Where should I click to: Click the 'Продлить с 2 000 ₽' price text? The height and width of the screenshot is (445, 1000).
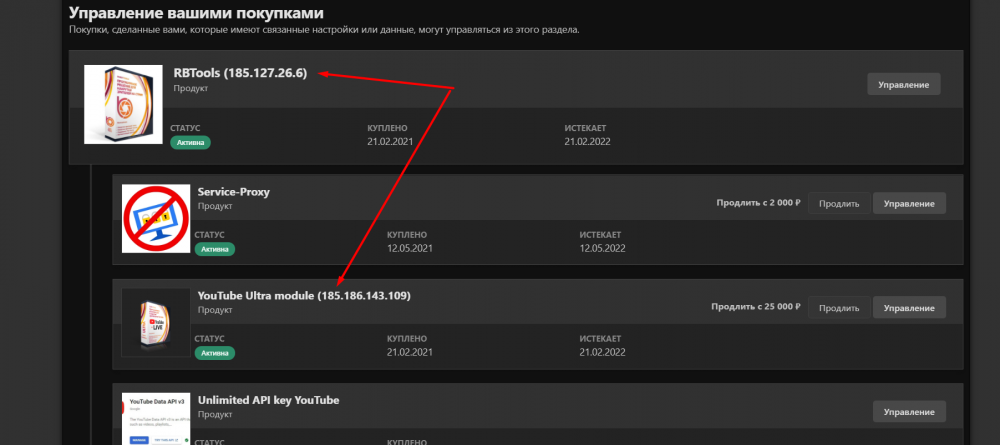point(759,203)
